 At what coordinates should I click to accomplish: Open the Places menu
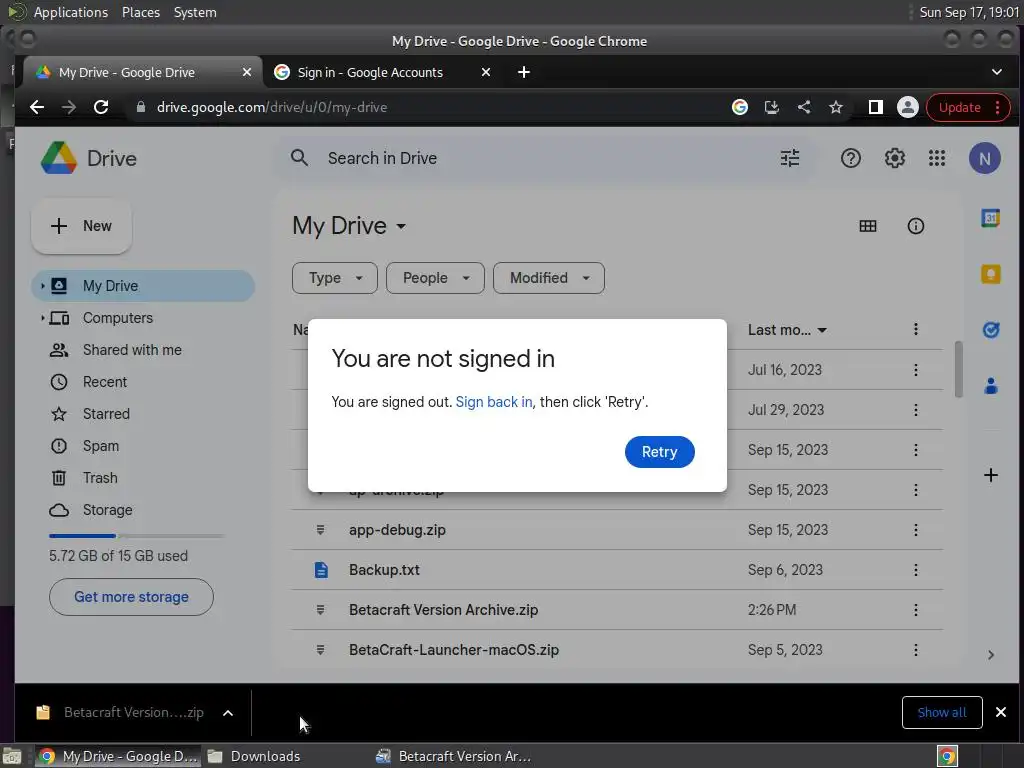pyautogui.click(x=140, y=12)
